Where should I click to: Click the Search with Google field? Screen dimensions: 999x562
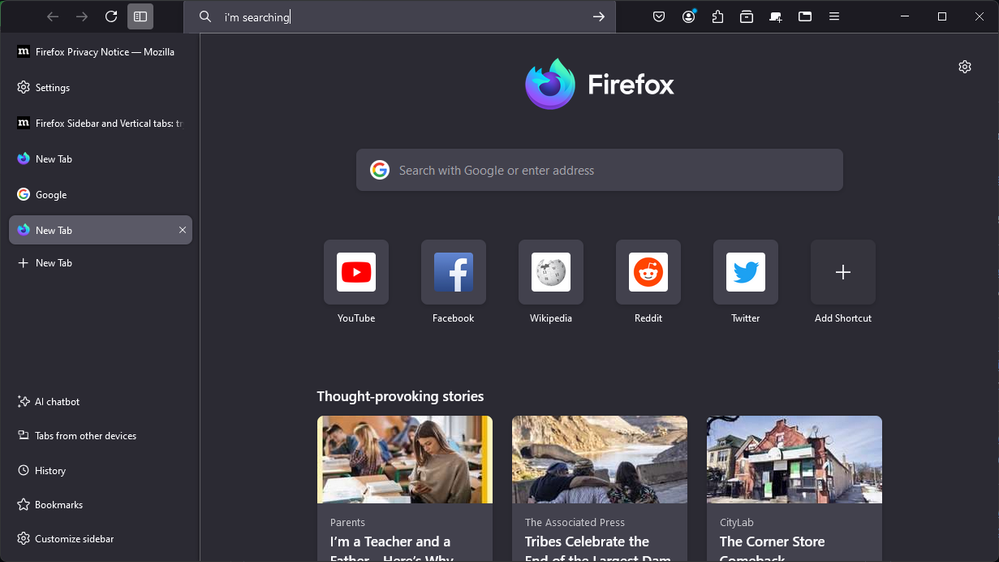(x=600, y=170)
